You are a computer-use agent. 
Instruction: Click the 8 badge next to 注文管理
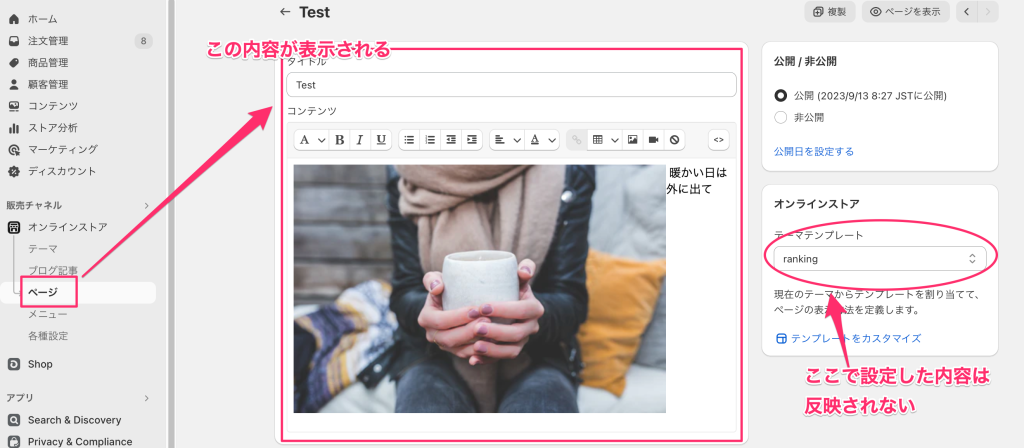pyautogui.click(x=144, y=41)
